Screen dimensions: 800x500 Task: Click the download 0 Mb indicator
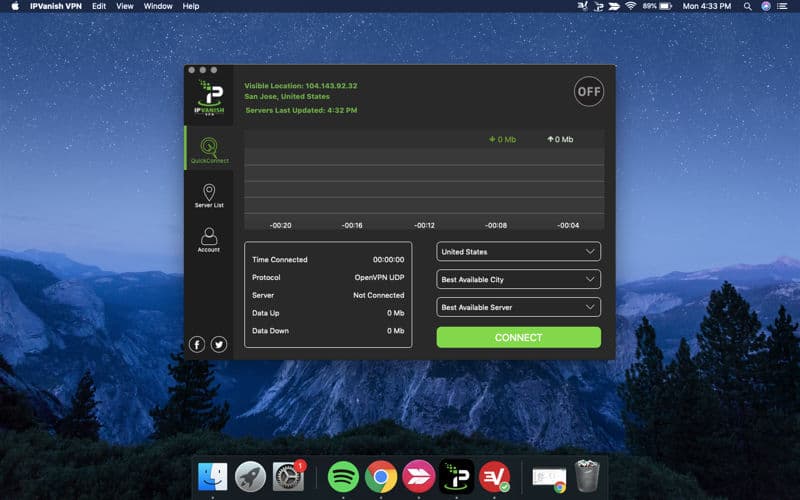(x=502, y=139)
